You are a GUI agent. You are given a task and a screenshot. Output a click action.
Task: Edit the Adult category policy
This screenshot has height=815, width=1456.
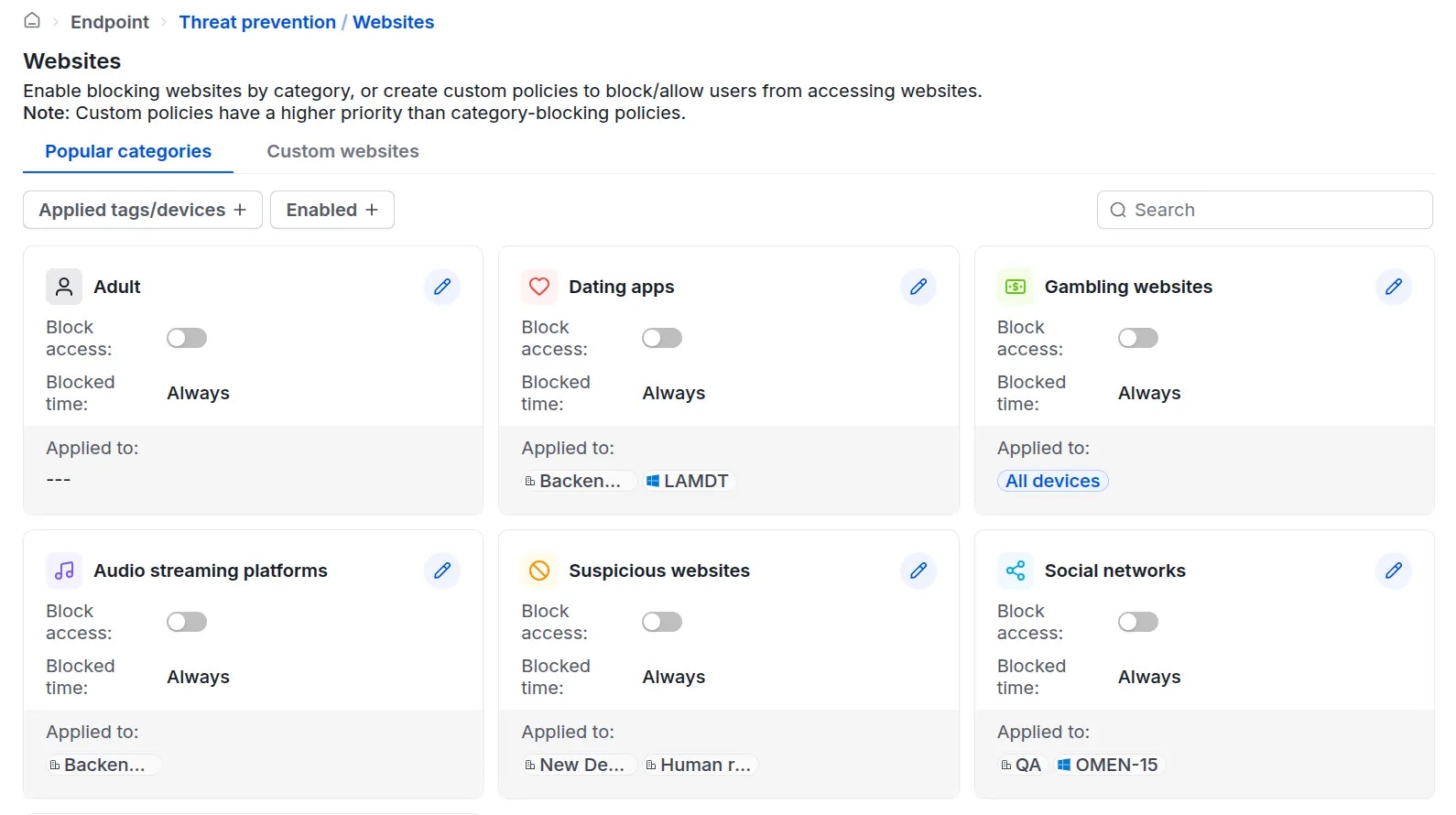(x=442, y=287)
